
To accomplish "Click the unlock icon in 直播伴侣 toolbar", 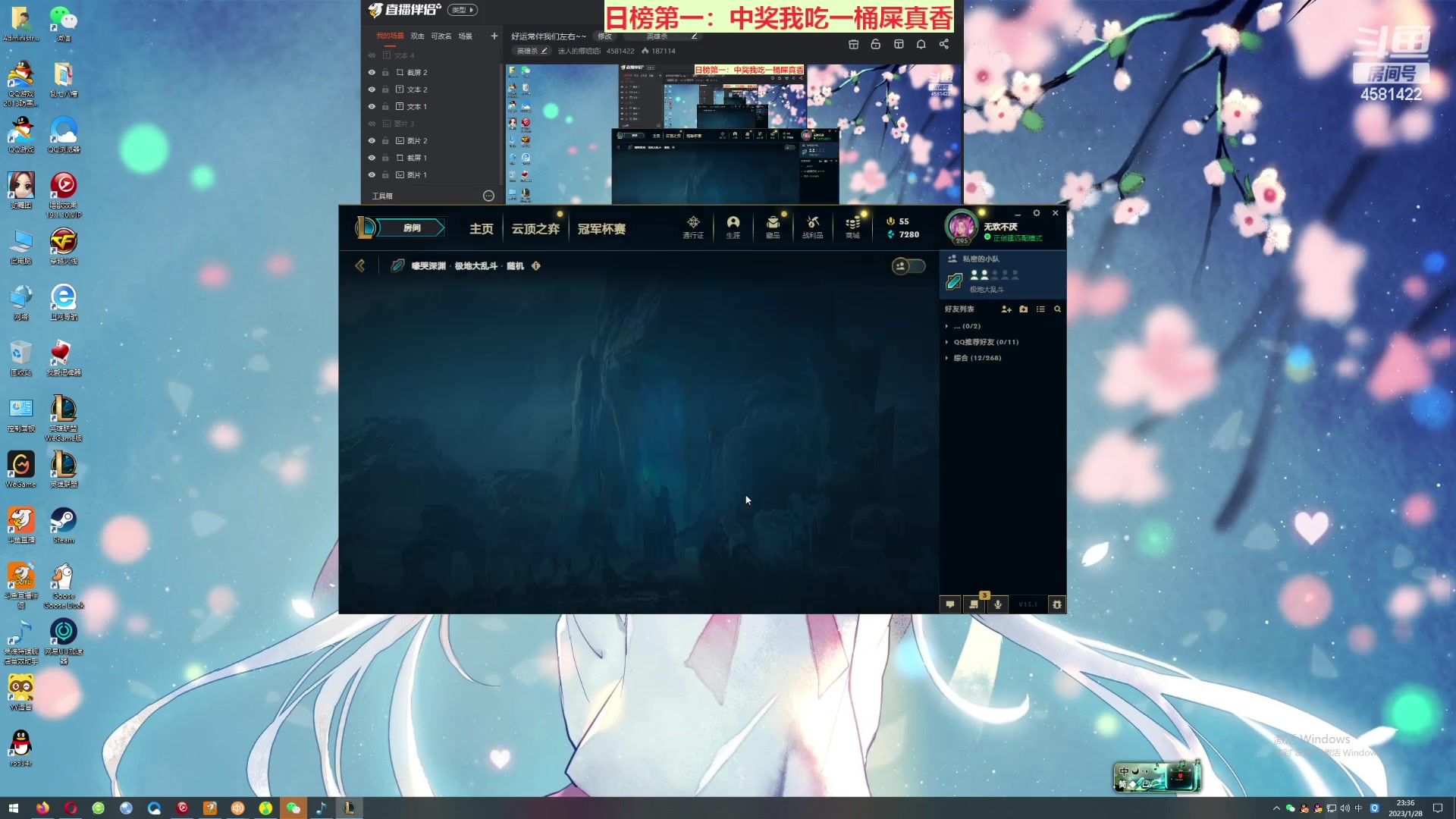I will coord(876,44).
